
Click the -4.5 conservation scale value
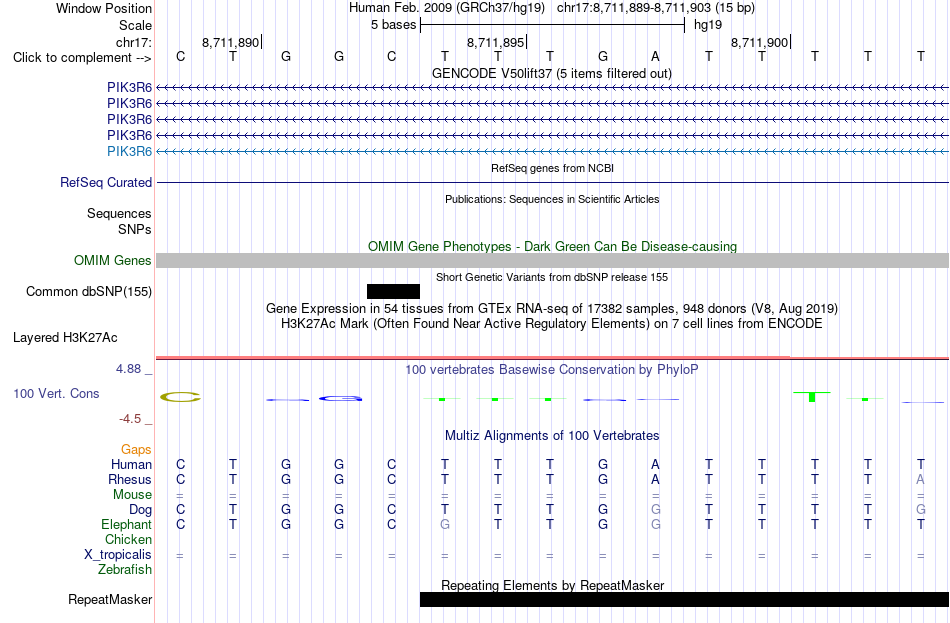[x=130, y=419]
